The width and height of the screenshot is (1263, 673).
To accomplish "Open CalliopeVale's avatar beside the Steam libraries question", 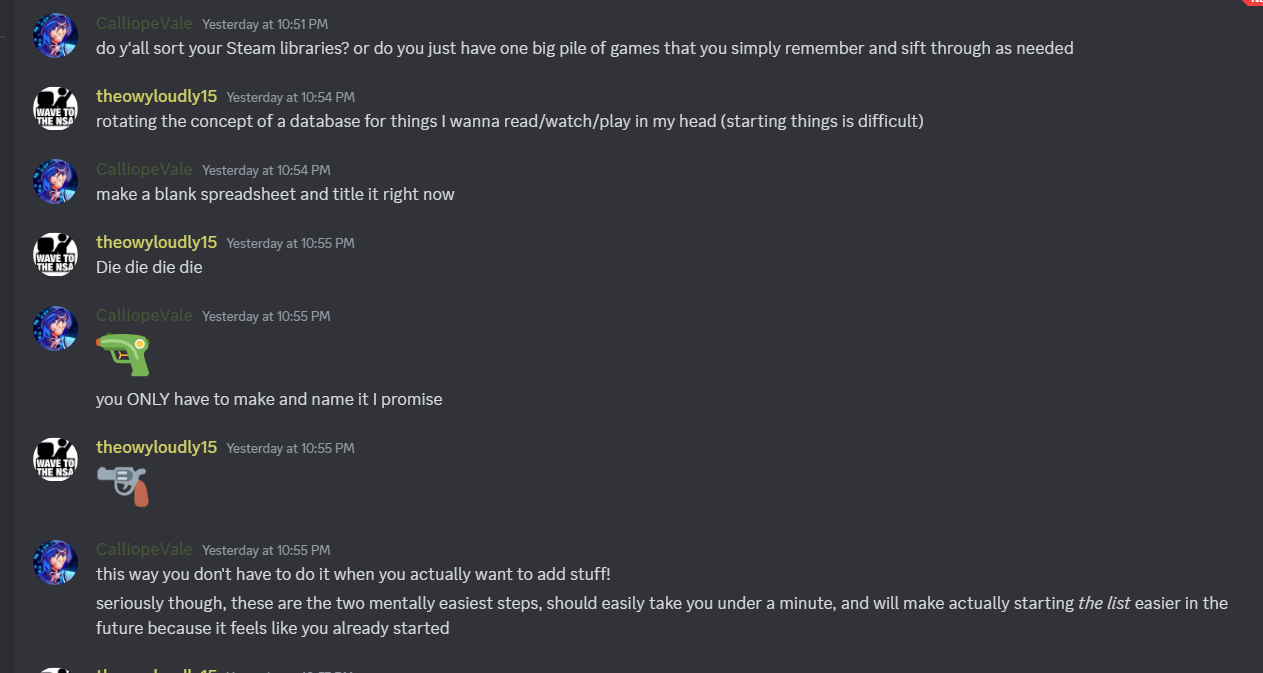I will click(x=55, y=35).
